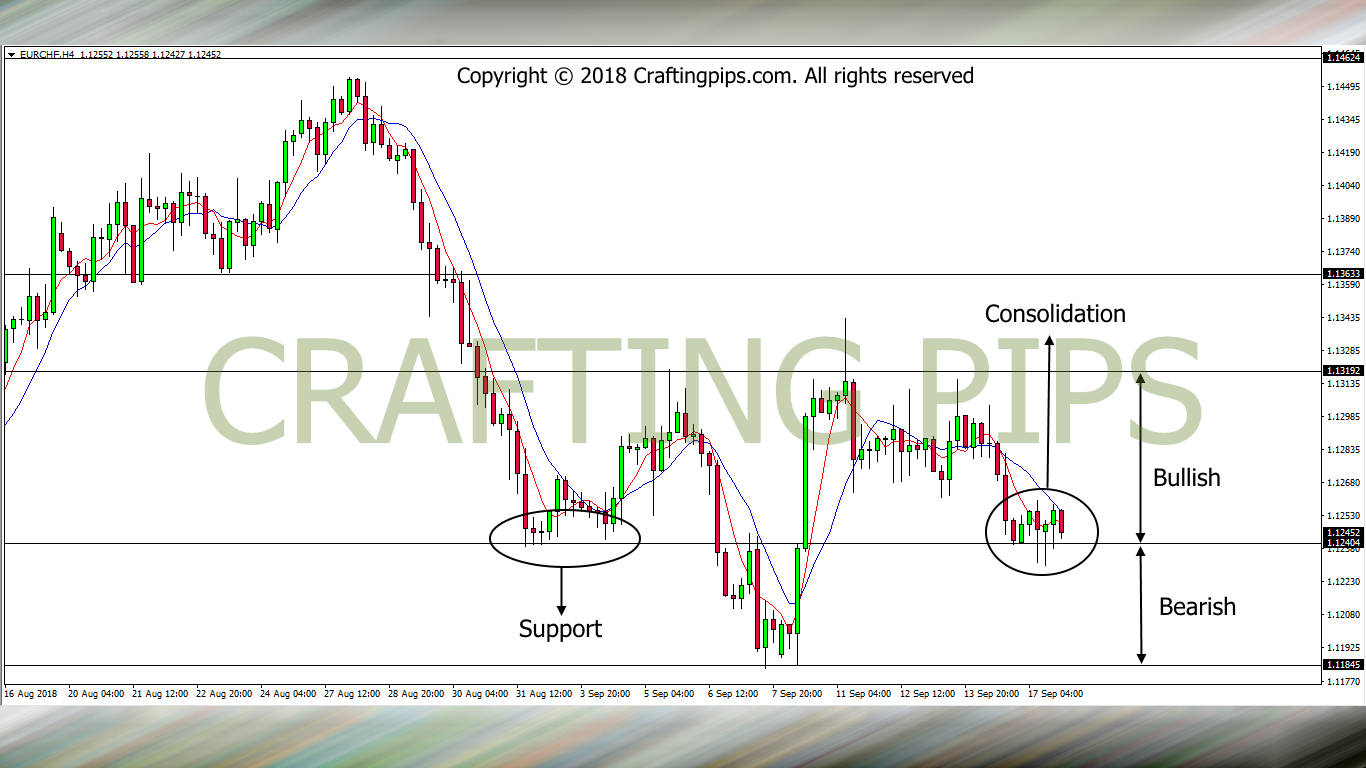The height and width of the screenshot is (768, 1366).
Task: Click the 12 Sep 12:00 time label
Action: click(928, 693)
